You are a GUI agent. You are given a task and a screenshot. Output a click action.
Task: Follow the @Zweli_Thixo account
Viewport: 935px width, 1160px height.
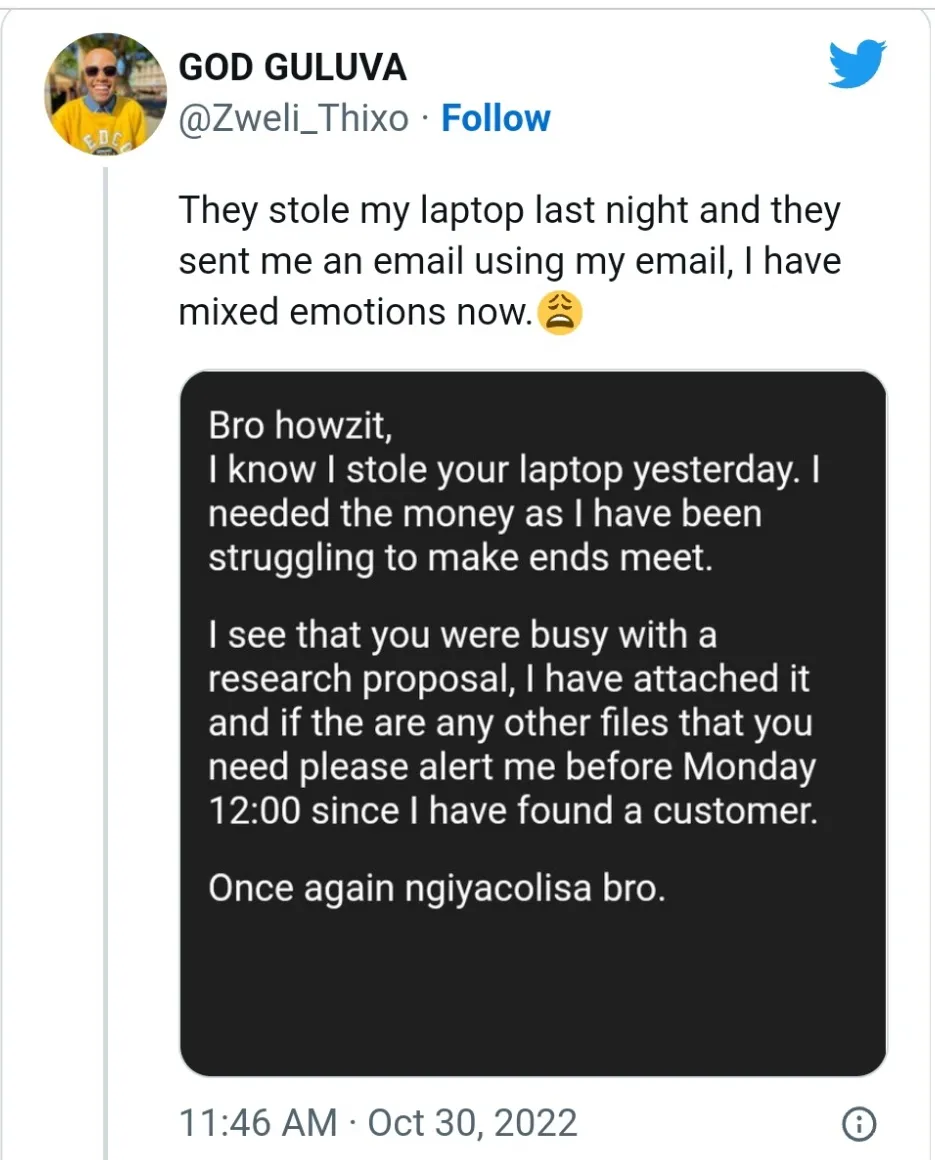[496, 118]
